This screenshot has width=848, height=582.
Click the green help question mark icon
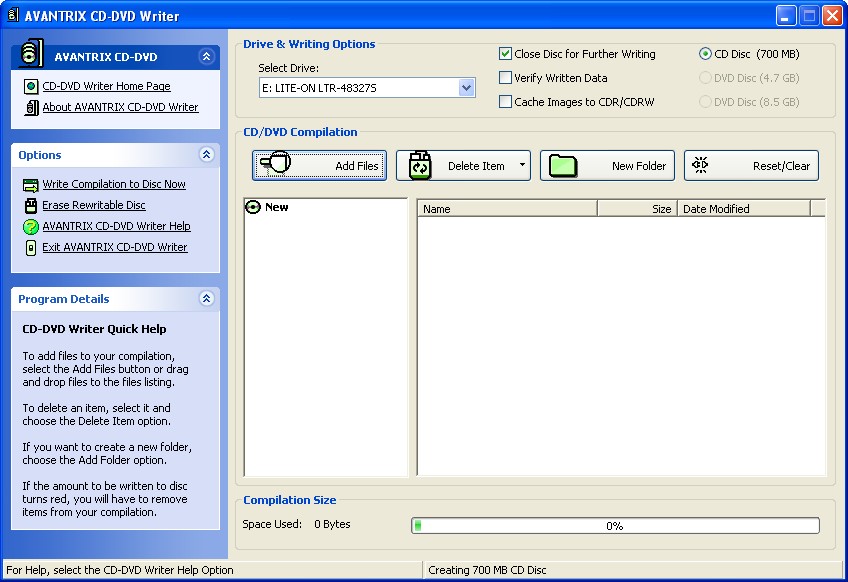coord(31,227)
